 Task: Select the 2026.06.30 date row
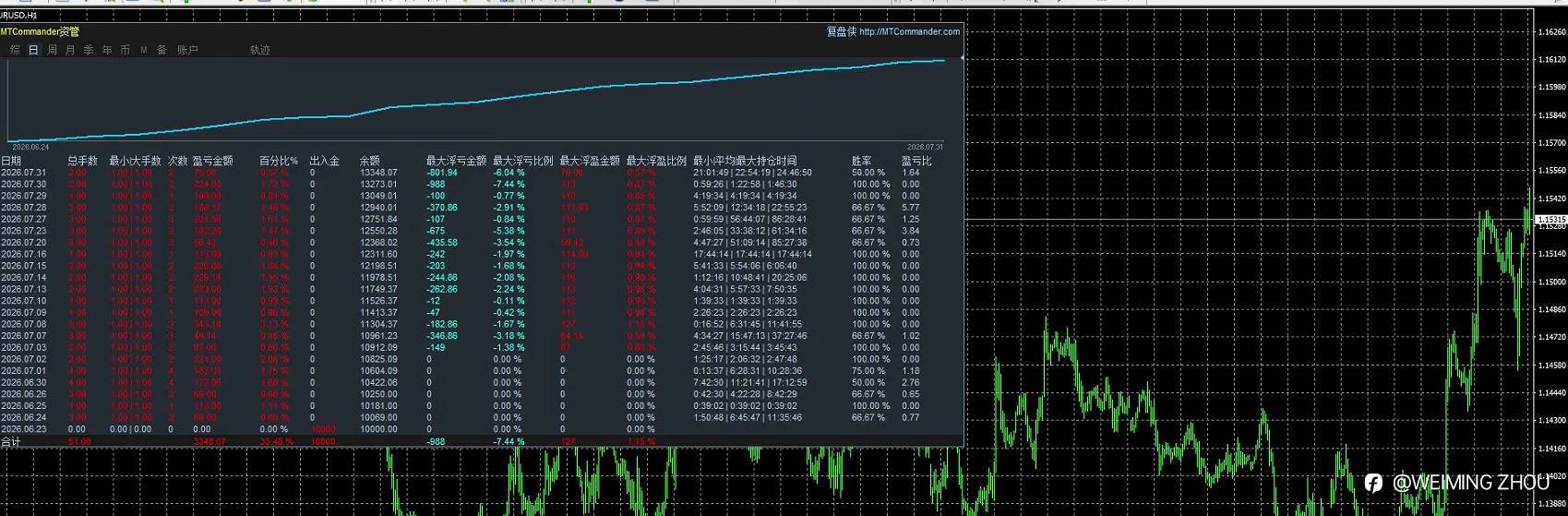click(24, 382)
